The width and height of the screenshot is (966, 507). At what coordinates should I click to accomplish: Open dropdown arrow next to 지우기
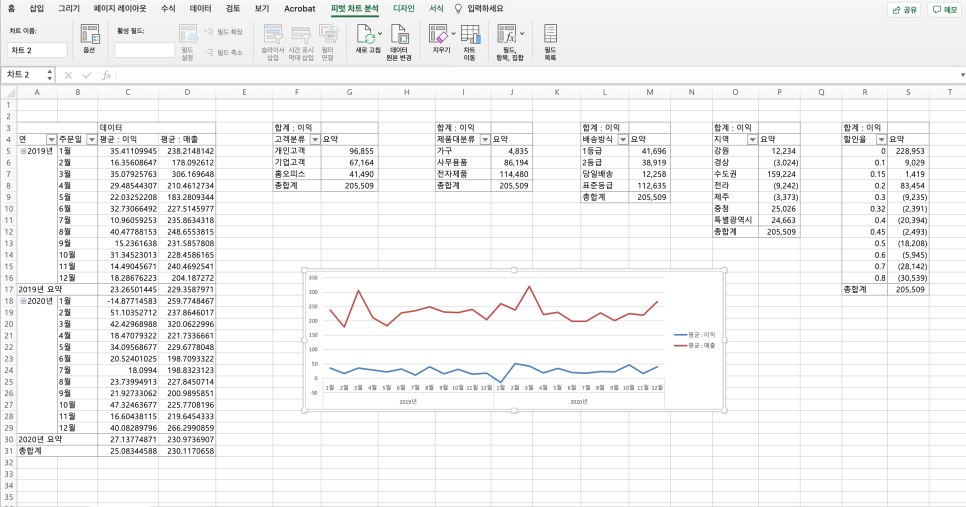453,34
